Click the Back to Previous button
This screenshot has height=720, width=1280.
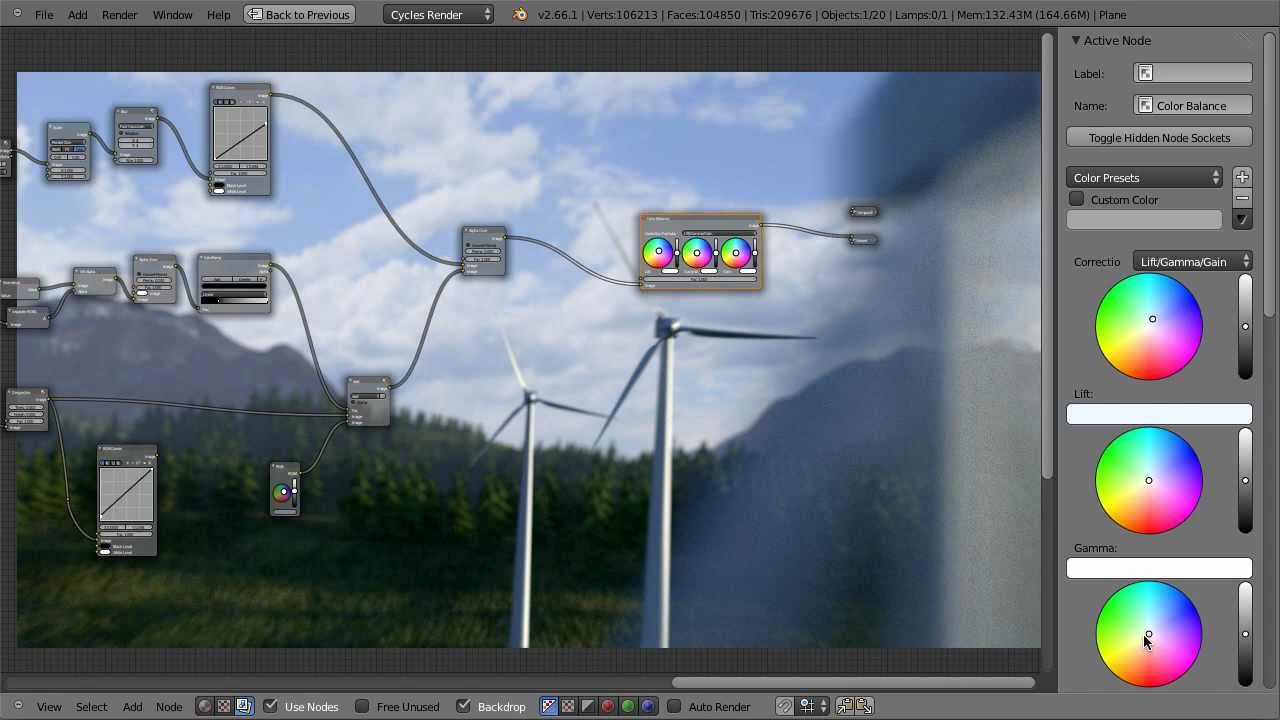(x=299, y=14)
